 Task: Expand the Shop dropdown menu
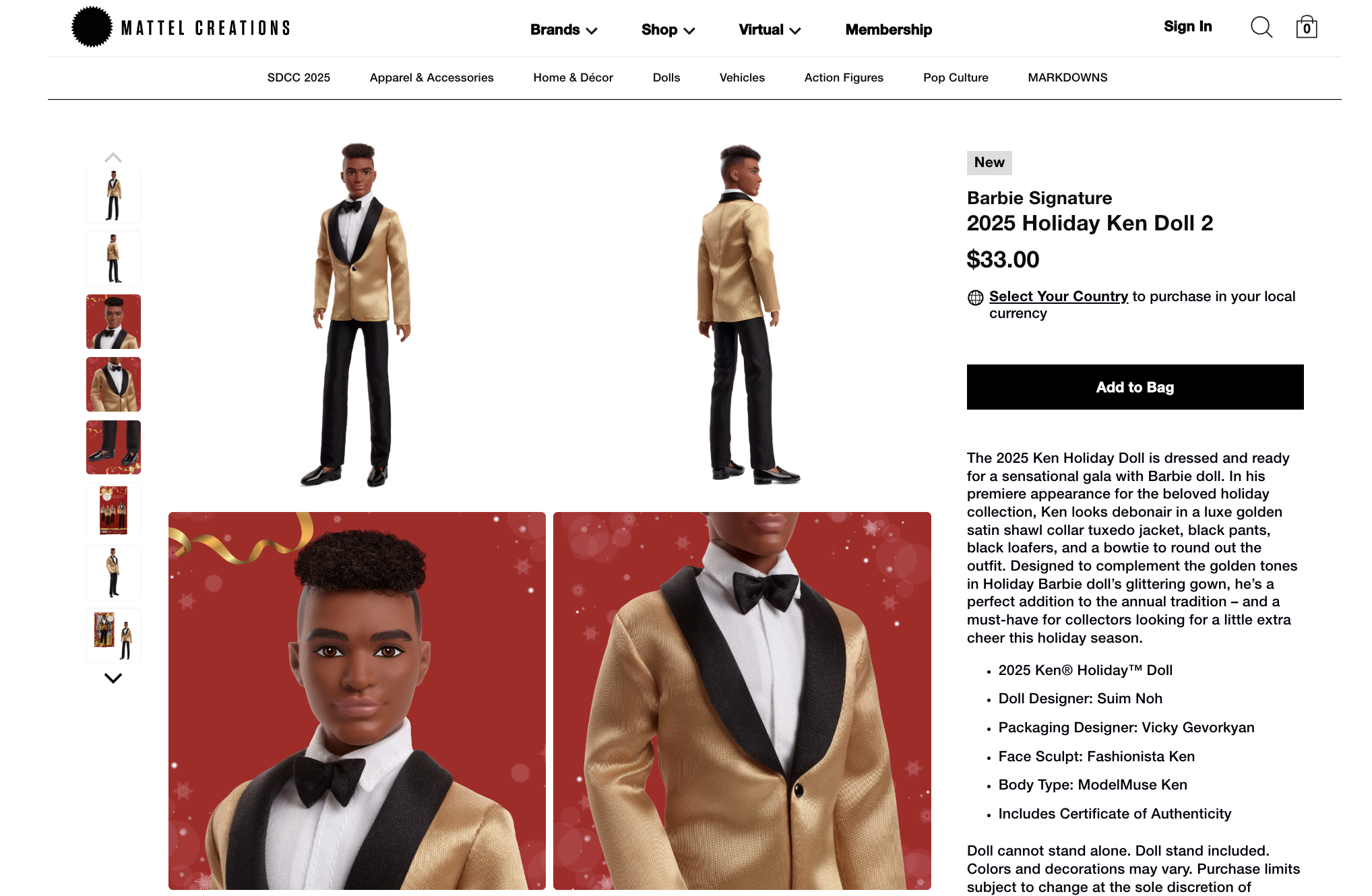tap(668, 30)
